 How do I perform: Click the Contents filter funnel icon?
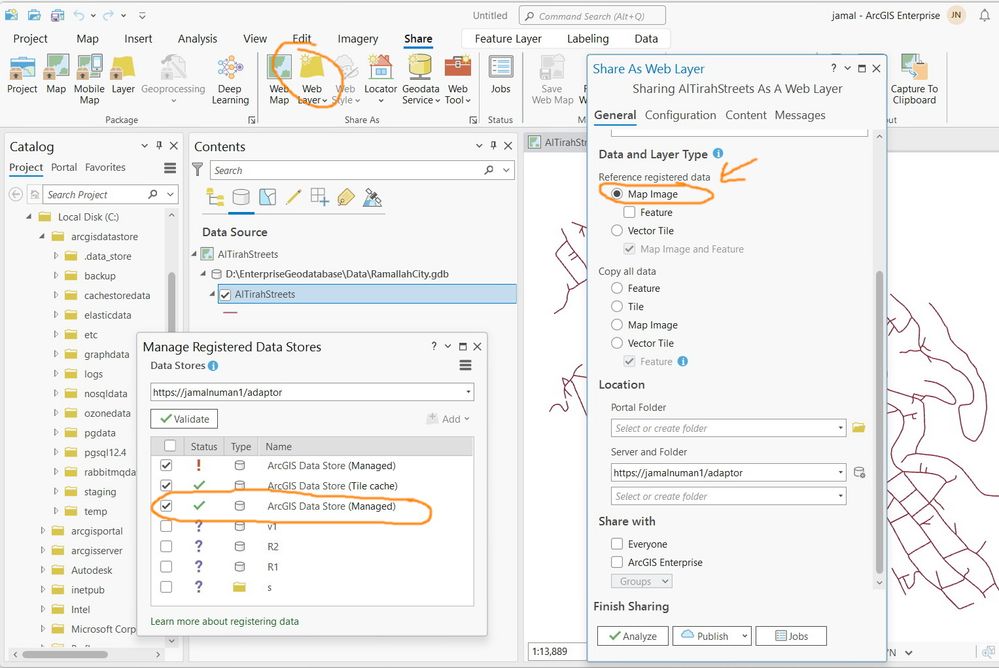pyautogui.click(x=198, y=170)
